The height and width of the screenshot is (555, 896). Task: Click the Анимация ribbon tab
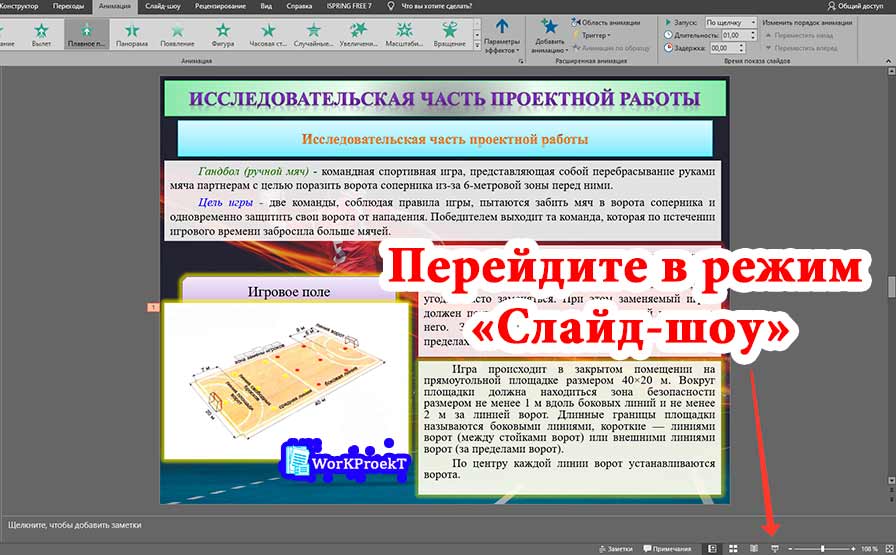pos(114,7)
